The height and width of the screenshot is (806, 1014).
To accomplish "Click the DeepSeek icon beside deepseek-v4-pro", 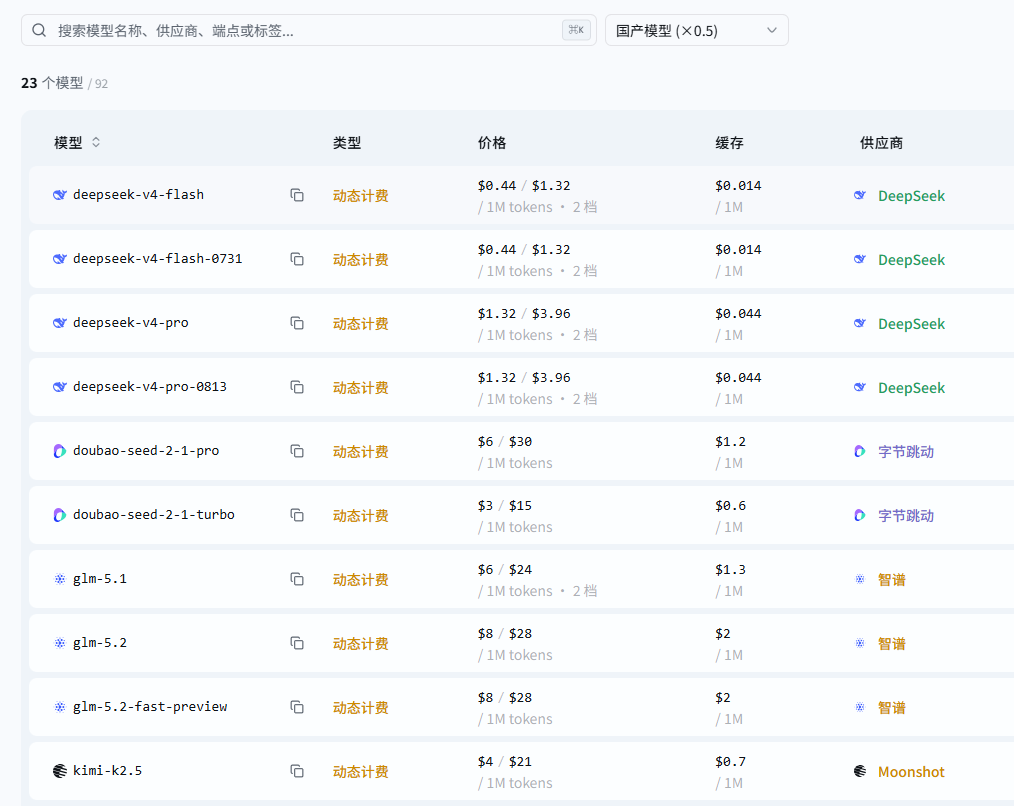I will [59, 323].
